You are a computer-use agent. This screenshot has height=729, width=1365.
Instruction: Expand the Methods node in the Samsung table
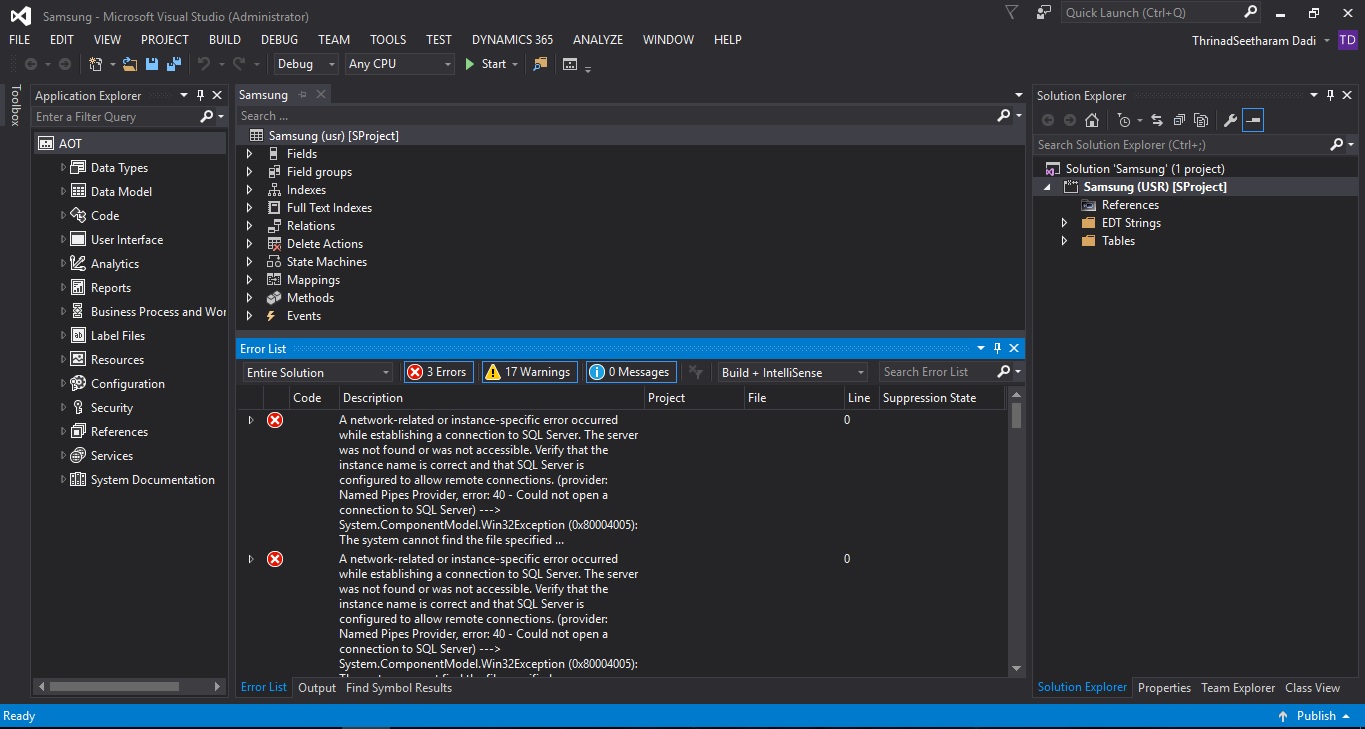point(250,298)
